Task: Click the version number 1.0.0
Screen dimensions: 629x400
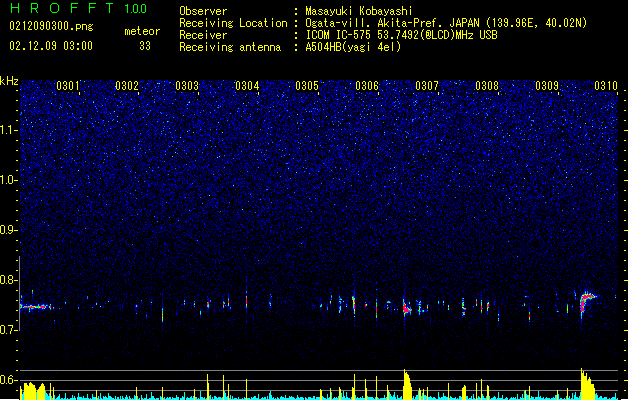Action: pos(135,8)
